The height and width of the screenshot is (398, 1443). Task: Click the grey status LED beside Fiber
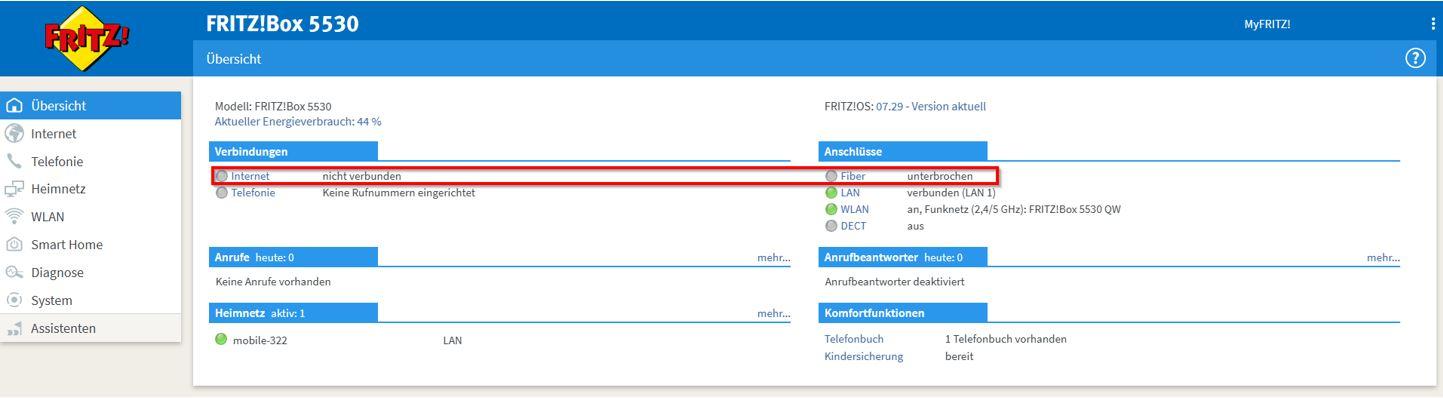coord(831,176)
